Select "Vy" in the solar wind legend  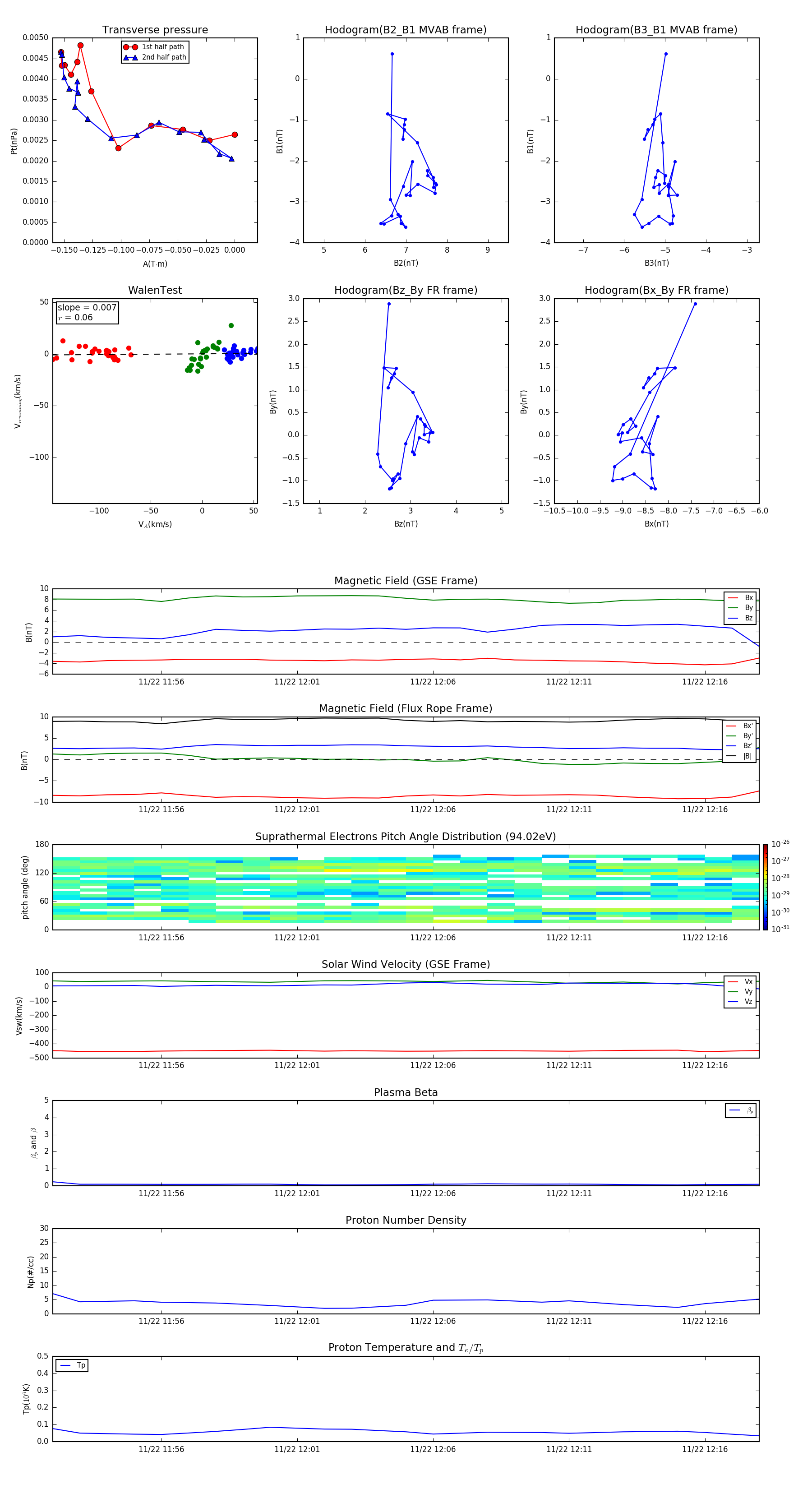[x=740, y=992]
